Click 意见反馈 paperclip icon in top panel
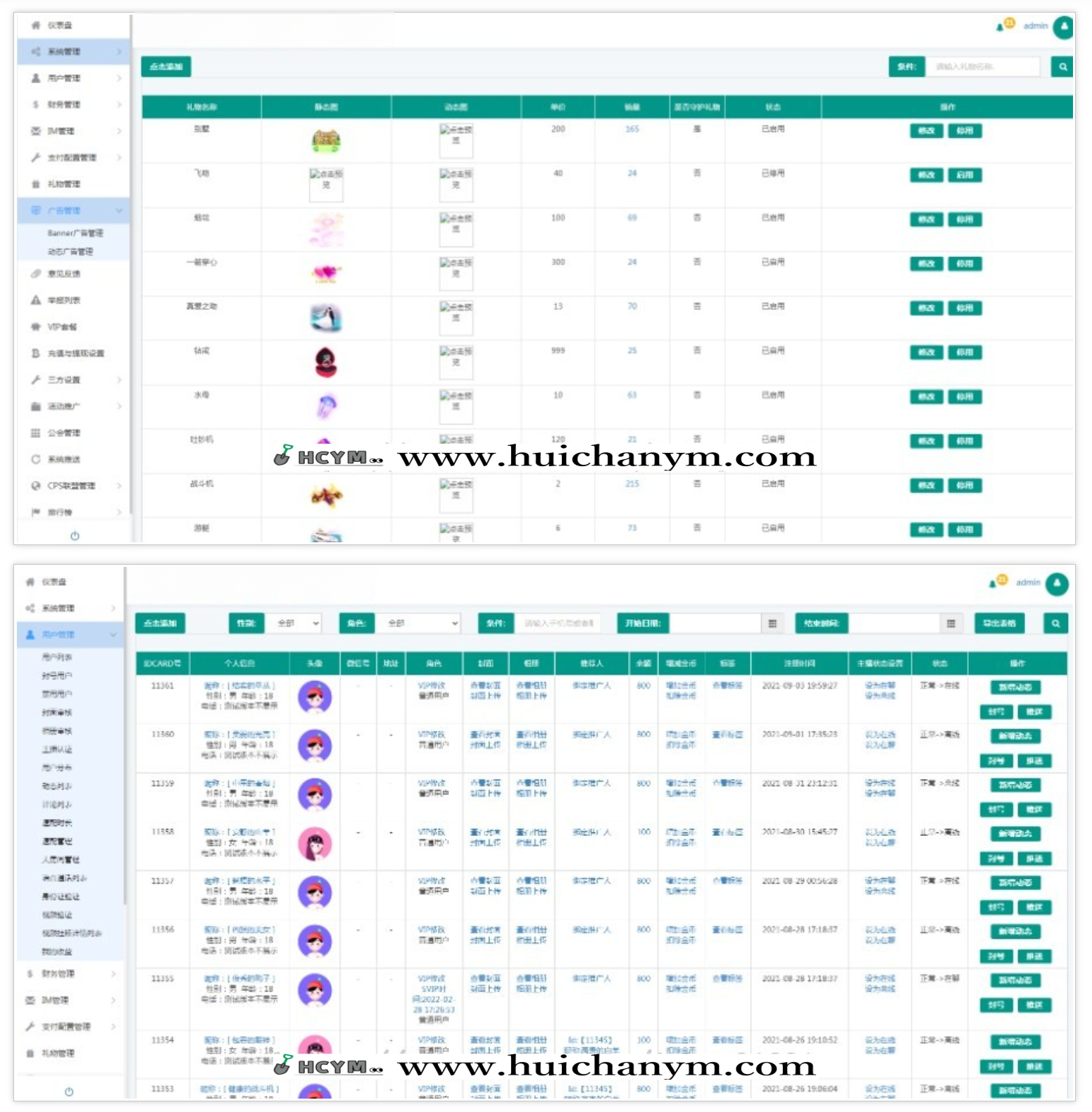 (36, 274)
